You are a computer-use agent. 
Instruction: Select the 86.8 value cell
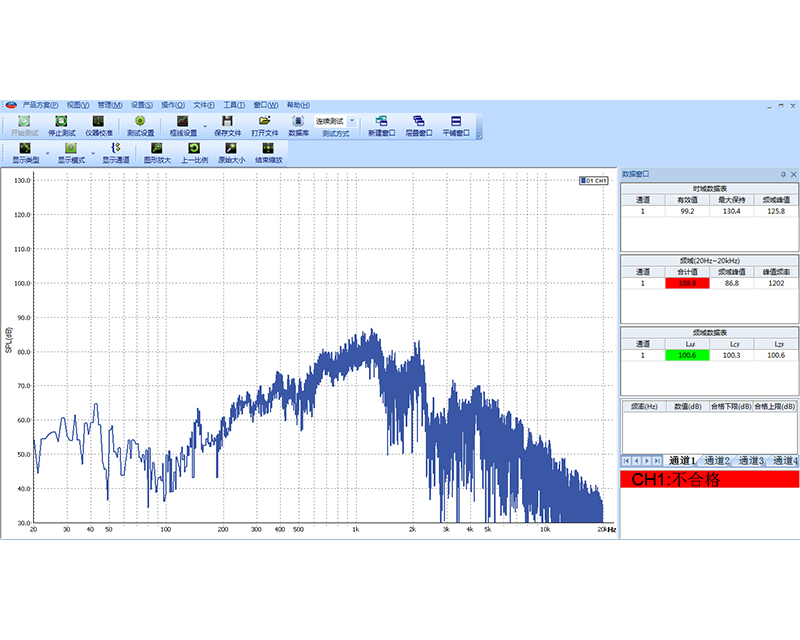tap(732, 283)
